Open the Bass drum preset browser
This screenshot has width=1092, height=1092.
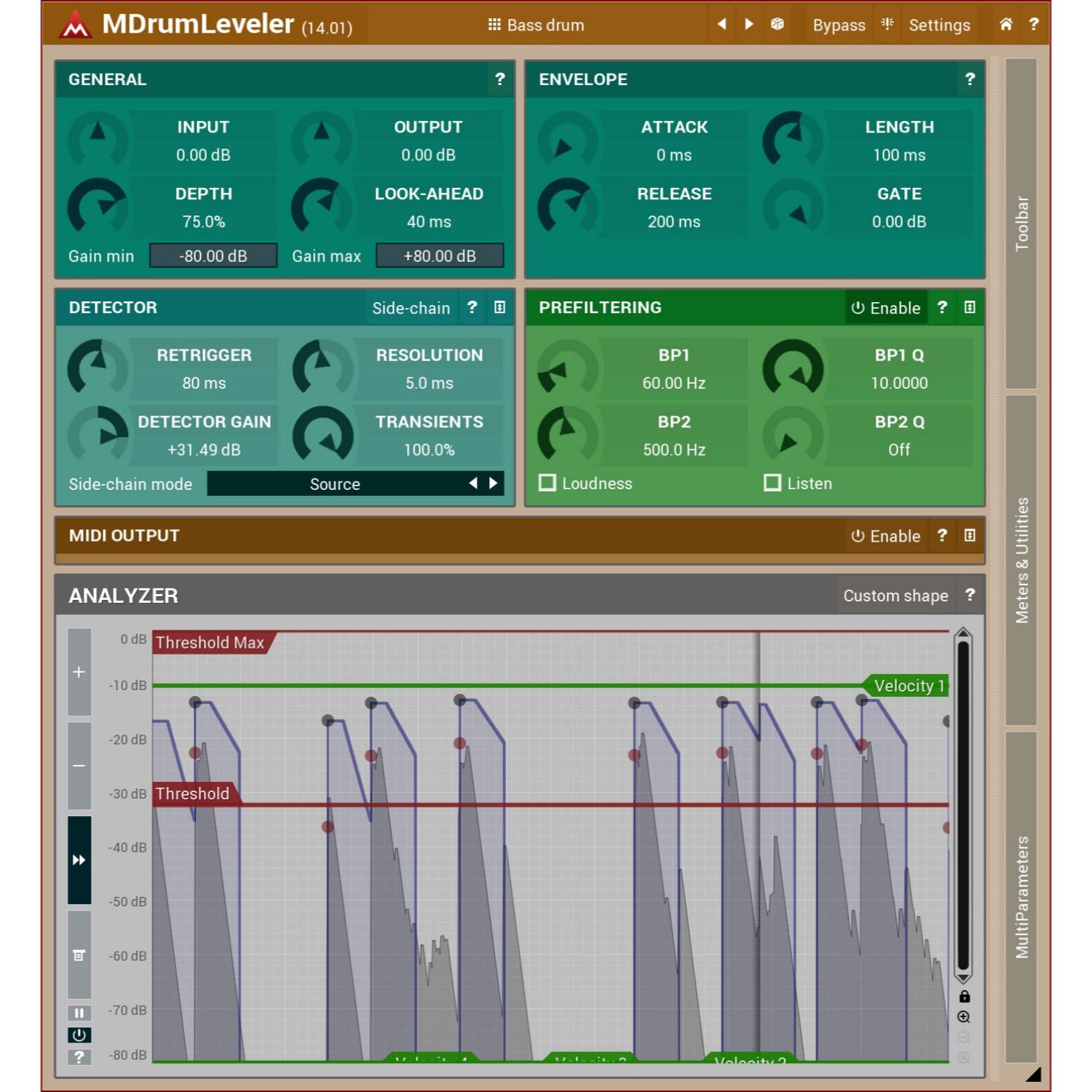(536, 25)
